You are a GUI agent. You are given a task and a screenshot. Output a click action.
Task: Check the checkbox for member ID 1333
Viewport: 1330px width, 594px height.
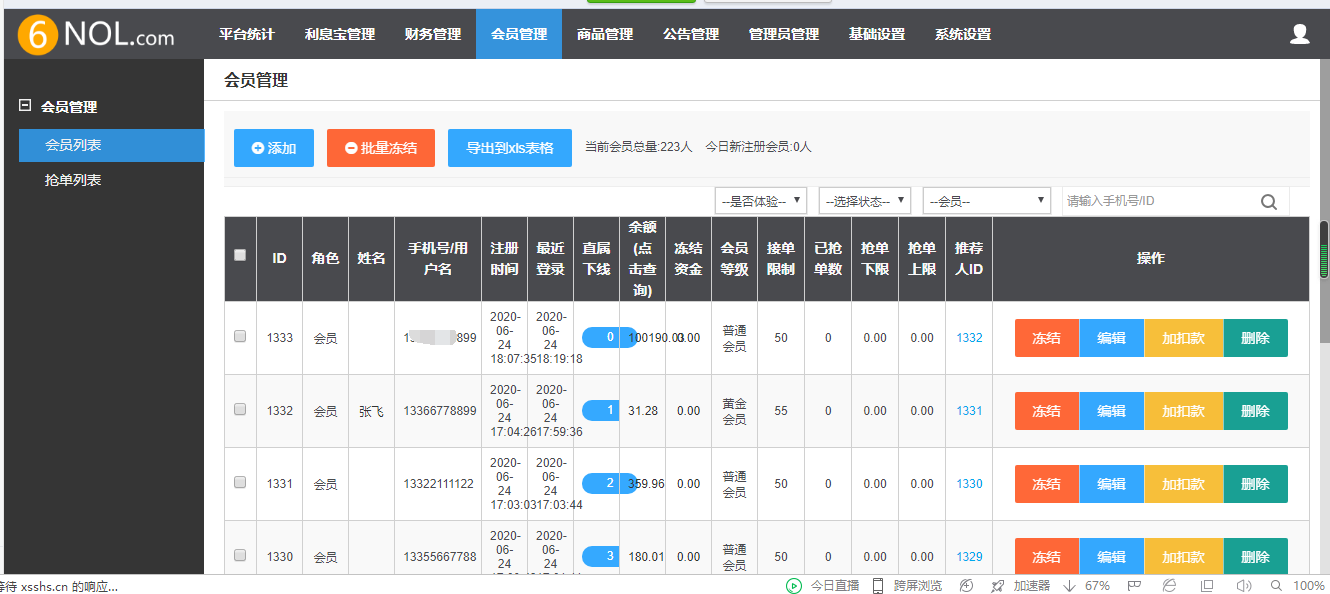[240, 337]
